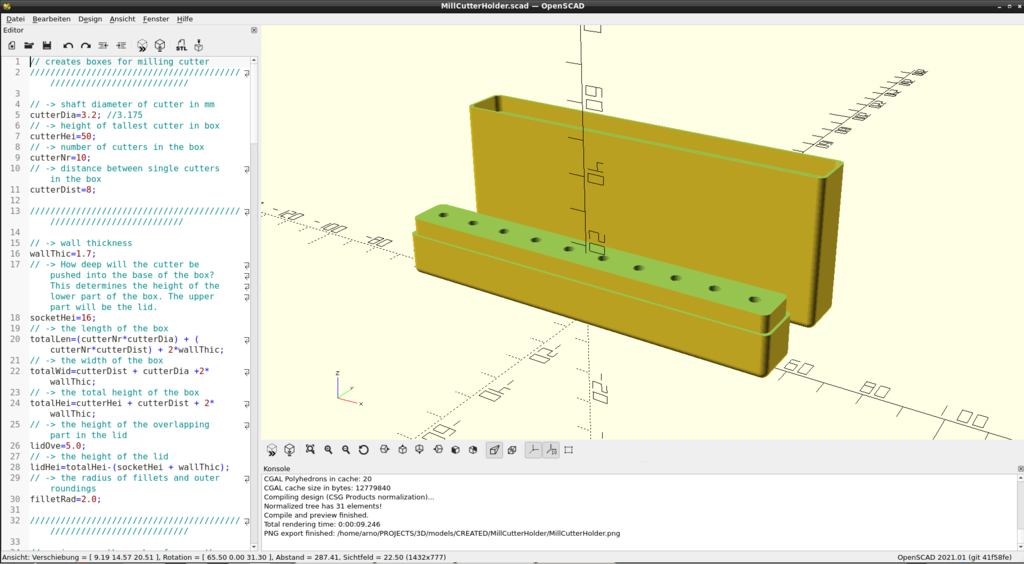Reset the 3D view rotation
This screenshot has width=1024, height=564.
tap(364, 450)
